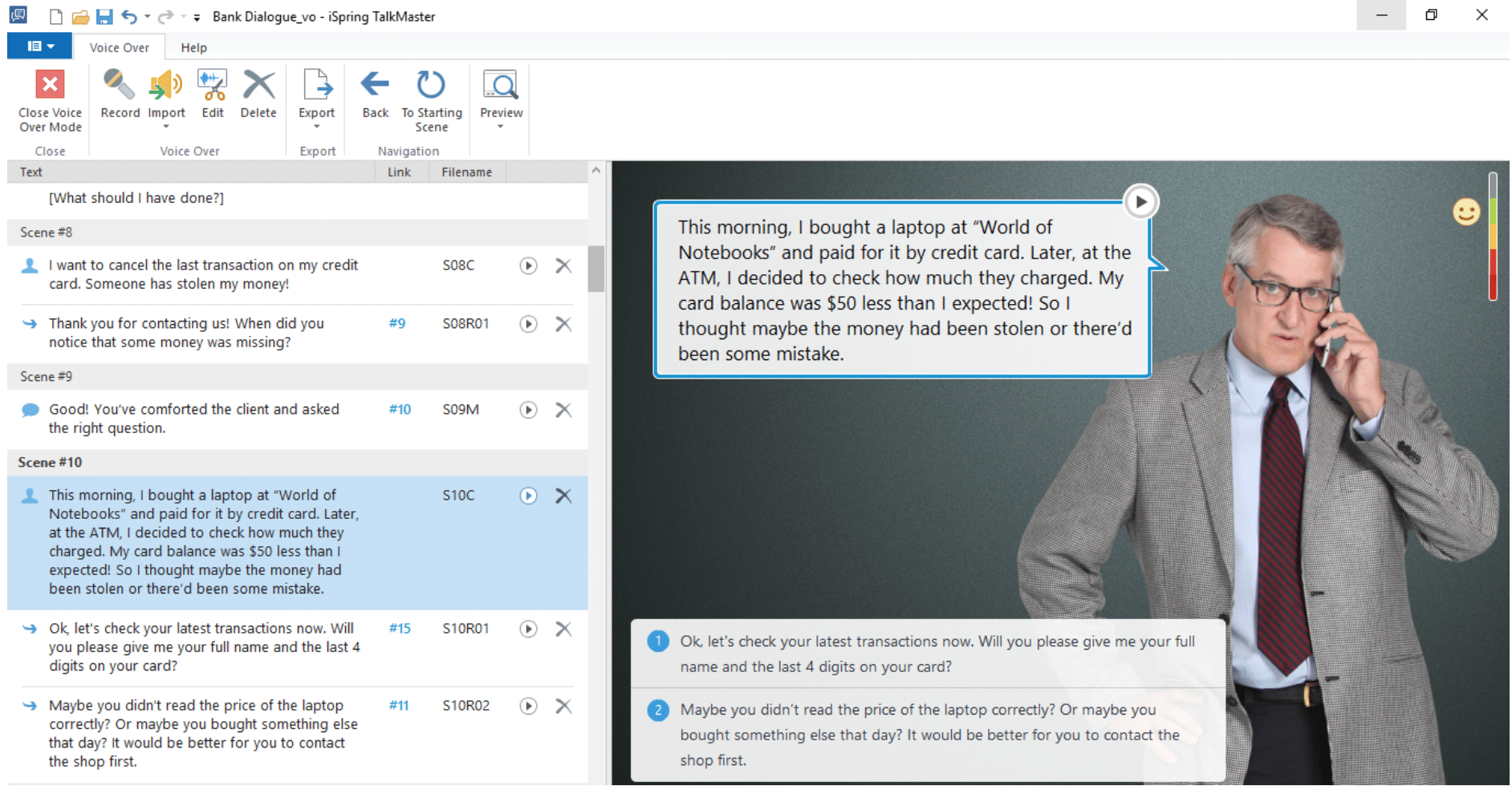The height and width of the screenshot is (786, 1512).
Task: Play the speech bubble audio in preview
Action: click(x=1140, y=202)
